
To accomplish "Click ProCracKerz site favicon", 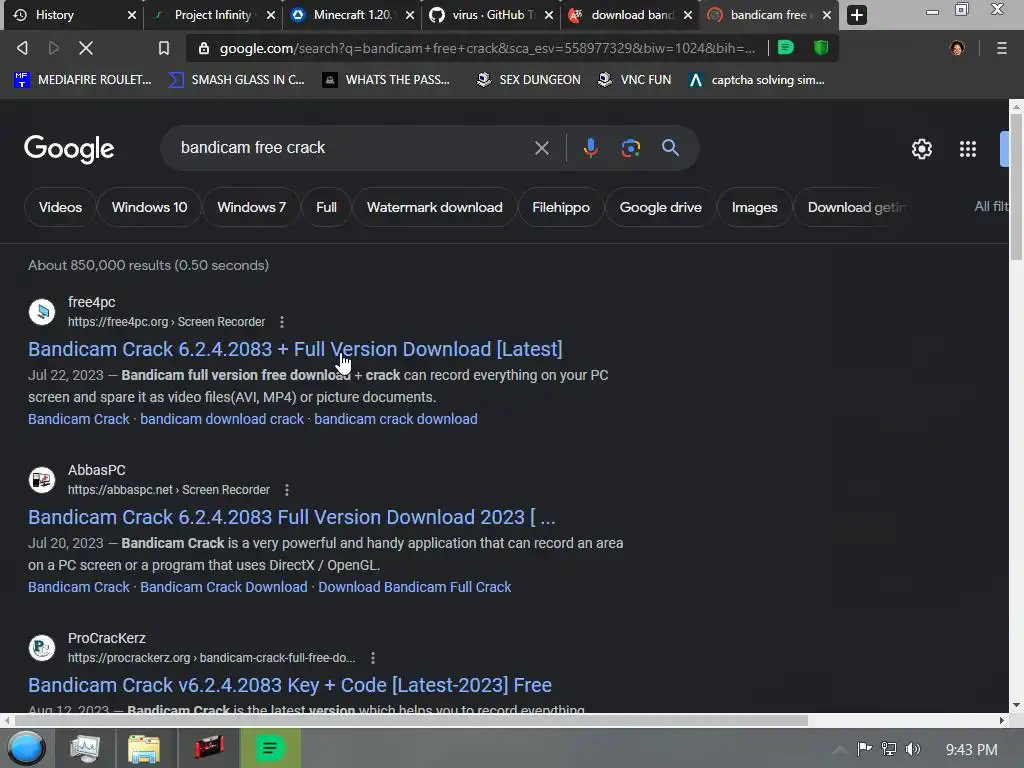I will [x=42, y=648].
